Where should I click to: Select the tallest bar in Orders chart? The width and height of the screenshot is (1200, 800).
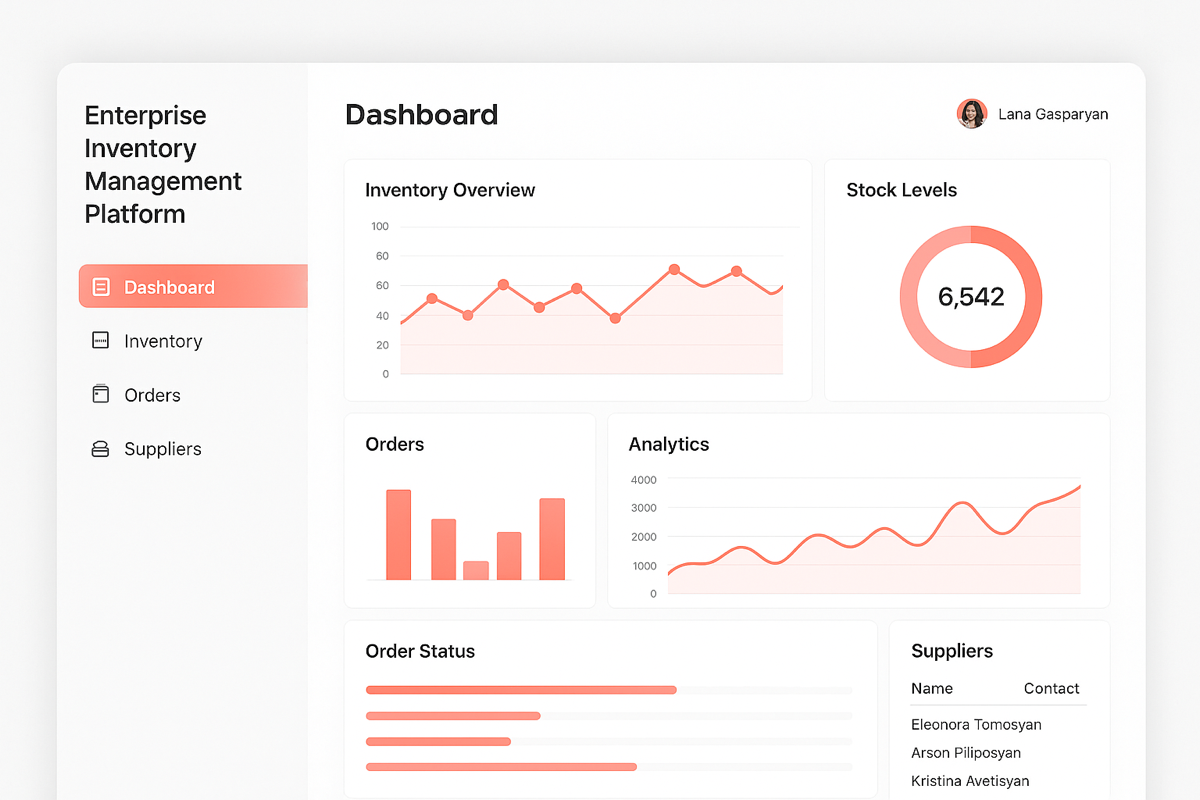click(400, 535)
